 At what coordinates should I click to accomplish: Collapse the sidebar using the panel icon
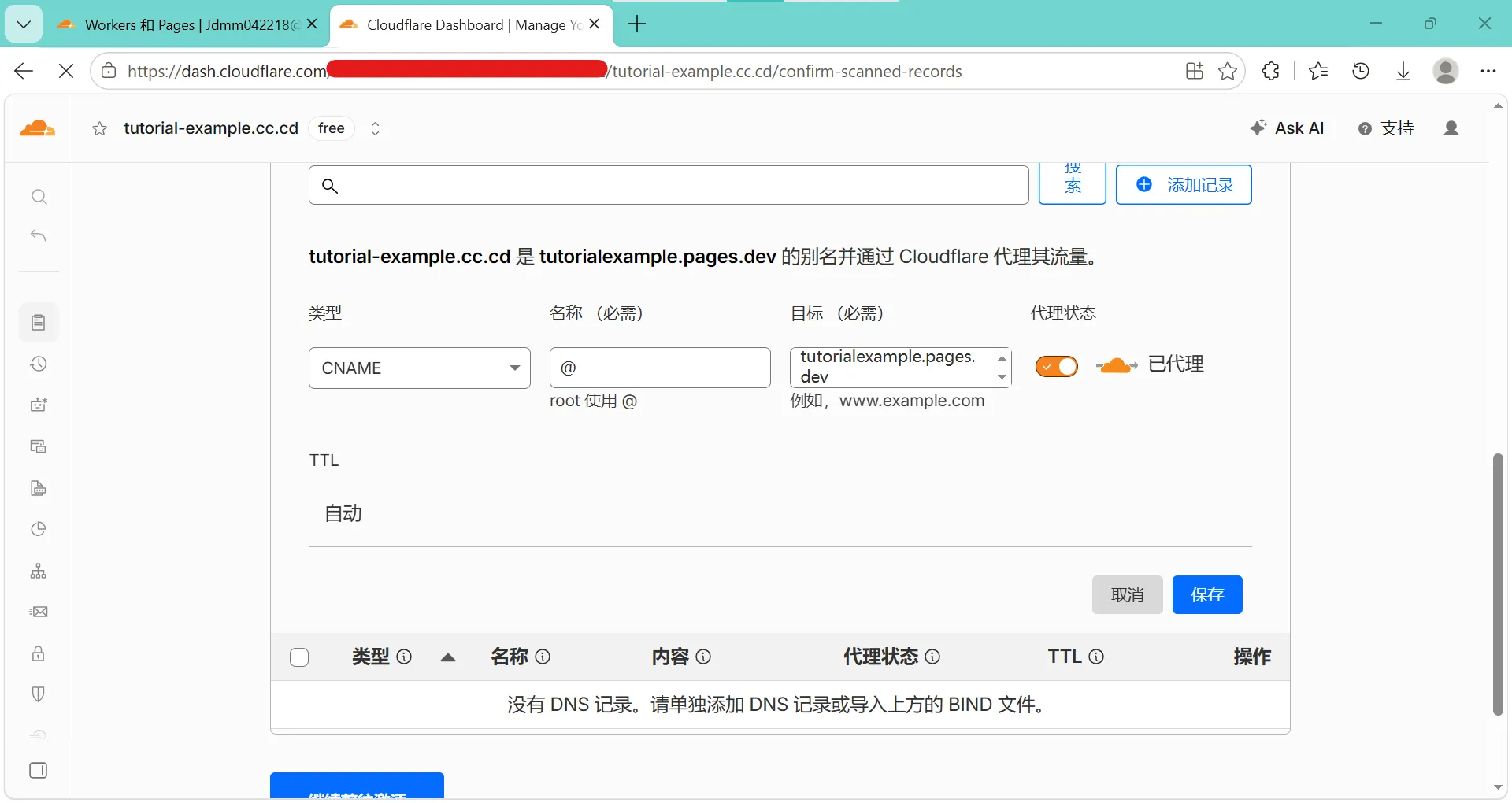[39, 770]
